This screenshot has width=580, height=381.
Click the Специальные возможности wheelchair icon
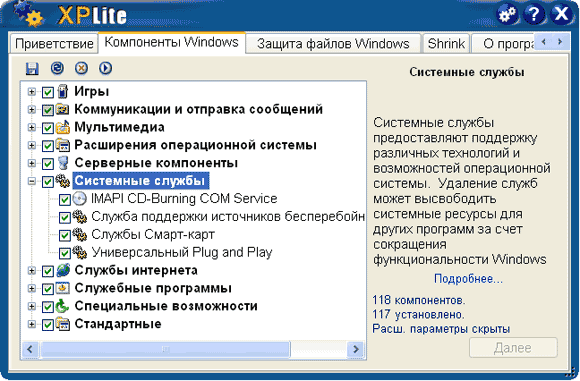[63, 306]
